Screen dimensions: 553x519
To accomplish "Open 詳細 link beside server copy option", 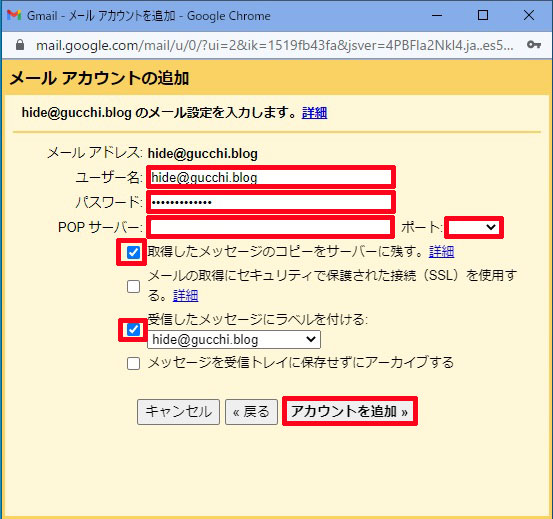I will tap(442, 252).
